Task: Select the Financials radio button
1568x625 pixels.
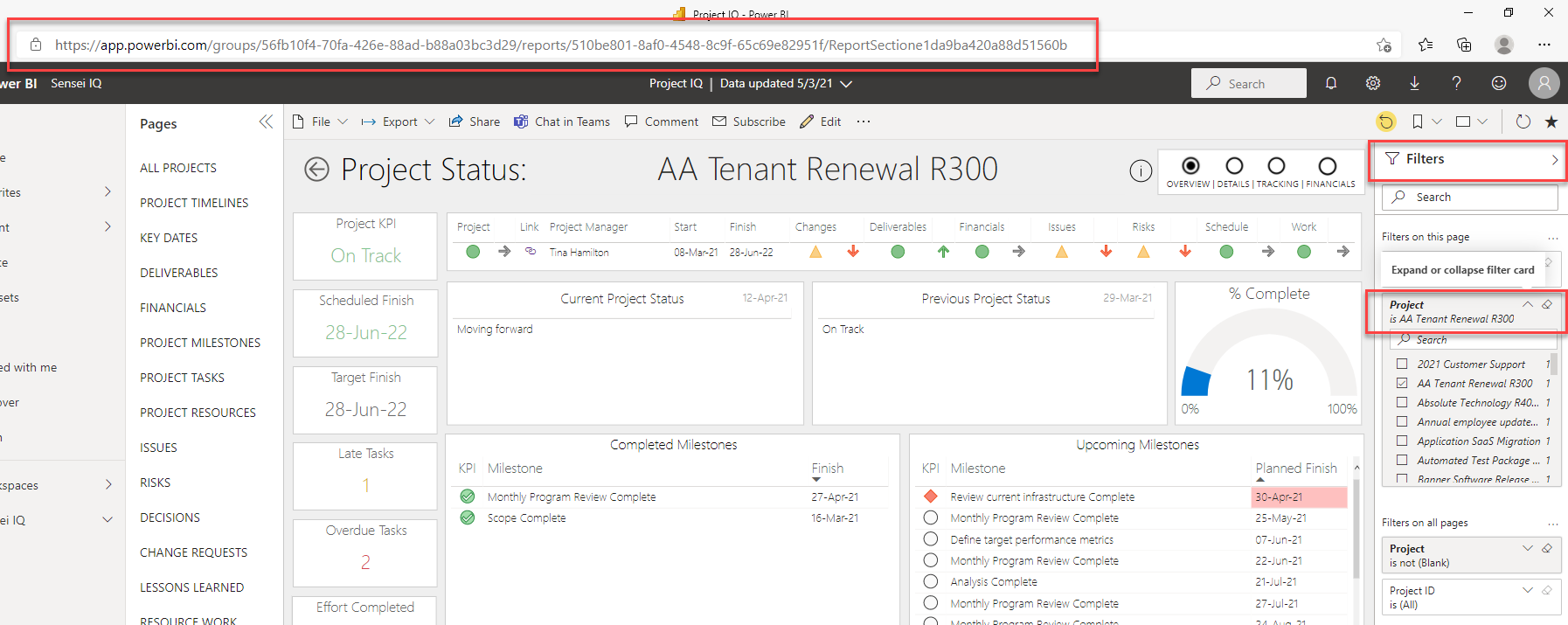Action: point(1327,166)
